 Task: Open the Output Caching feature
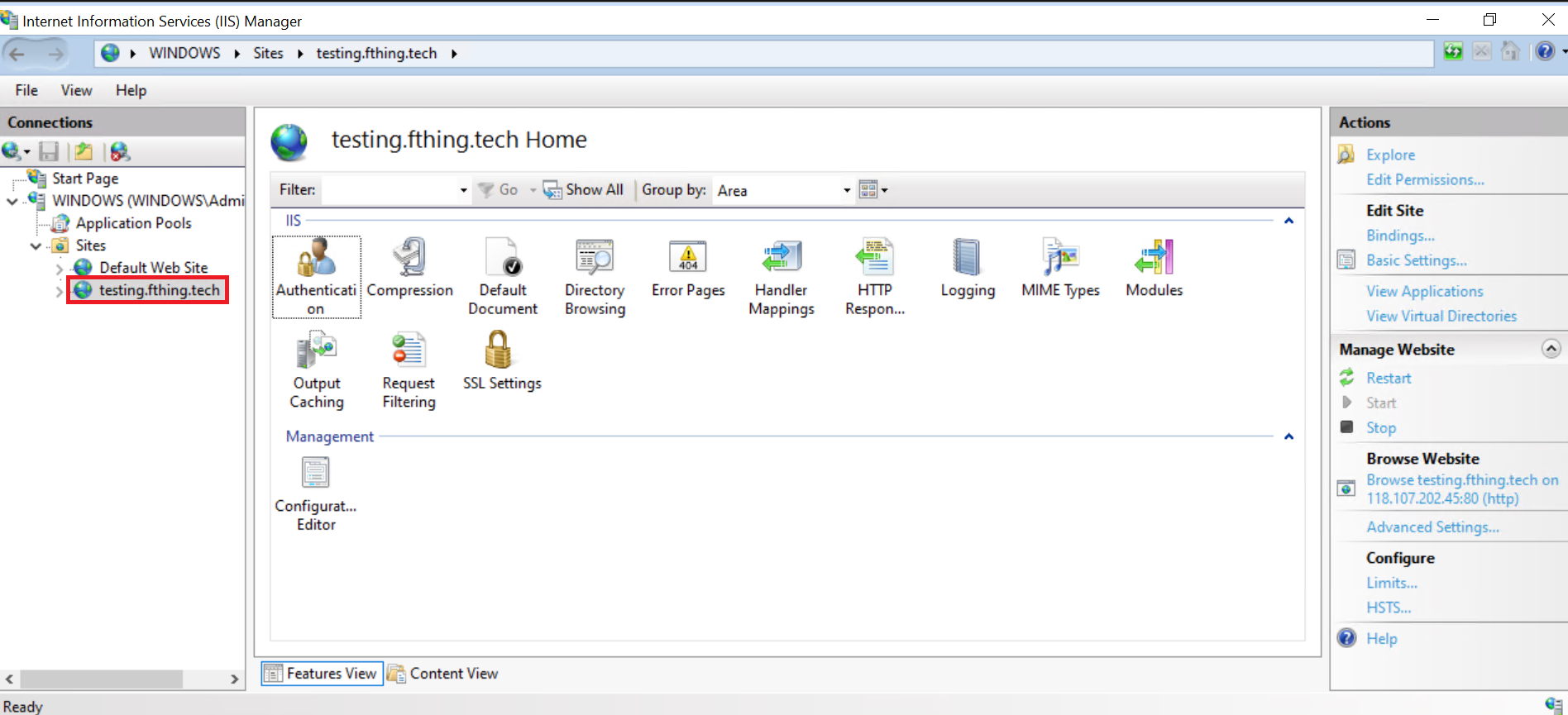[316, 350]
